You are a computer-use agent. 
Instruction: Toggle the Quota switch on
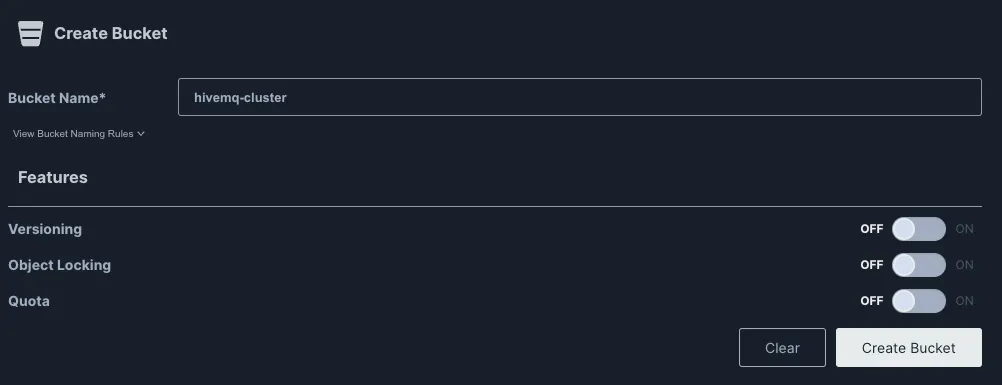coord(918,301)
